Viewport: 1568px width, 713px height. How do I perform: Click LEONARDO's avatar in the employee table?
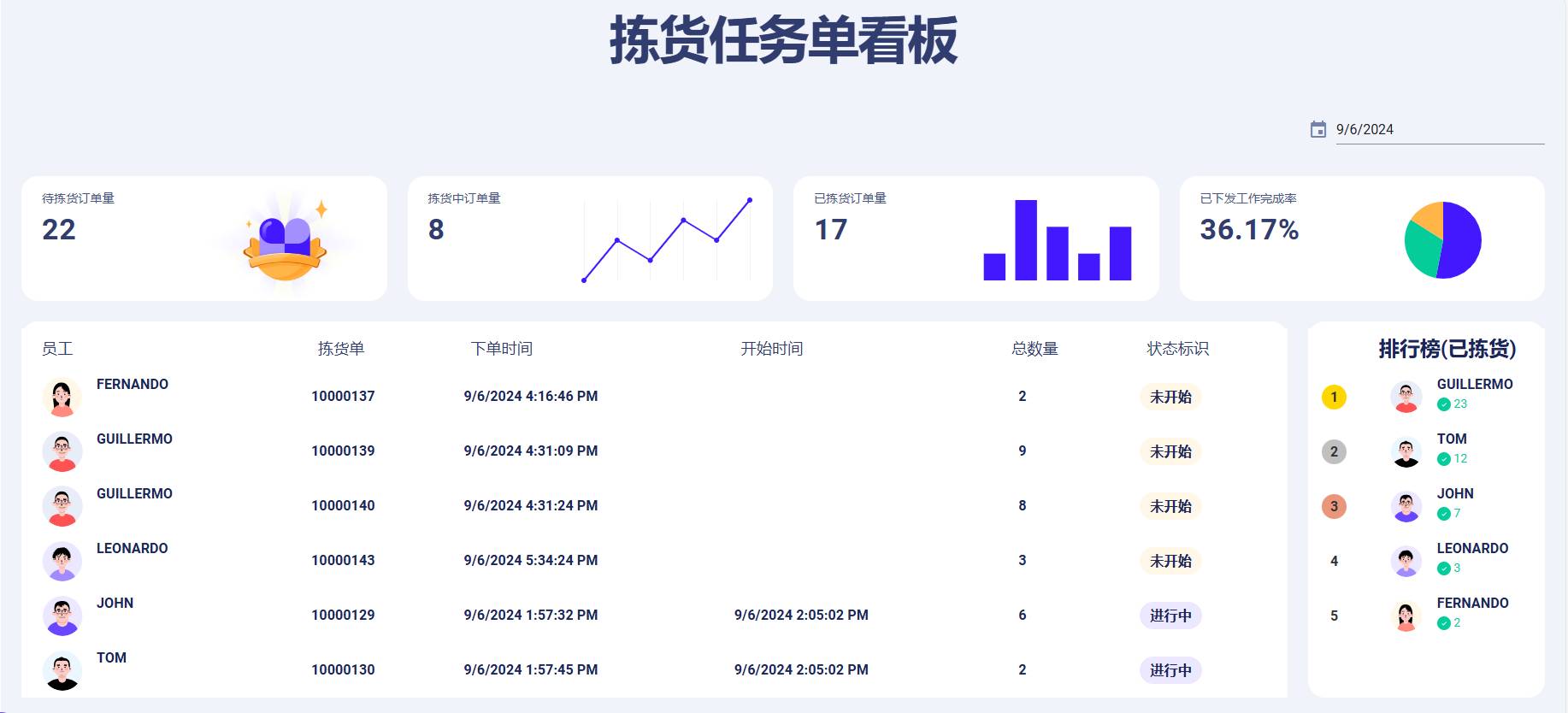pyautogui.click(x=62, y=561)
